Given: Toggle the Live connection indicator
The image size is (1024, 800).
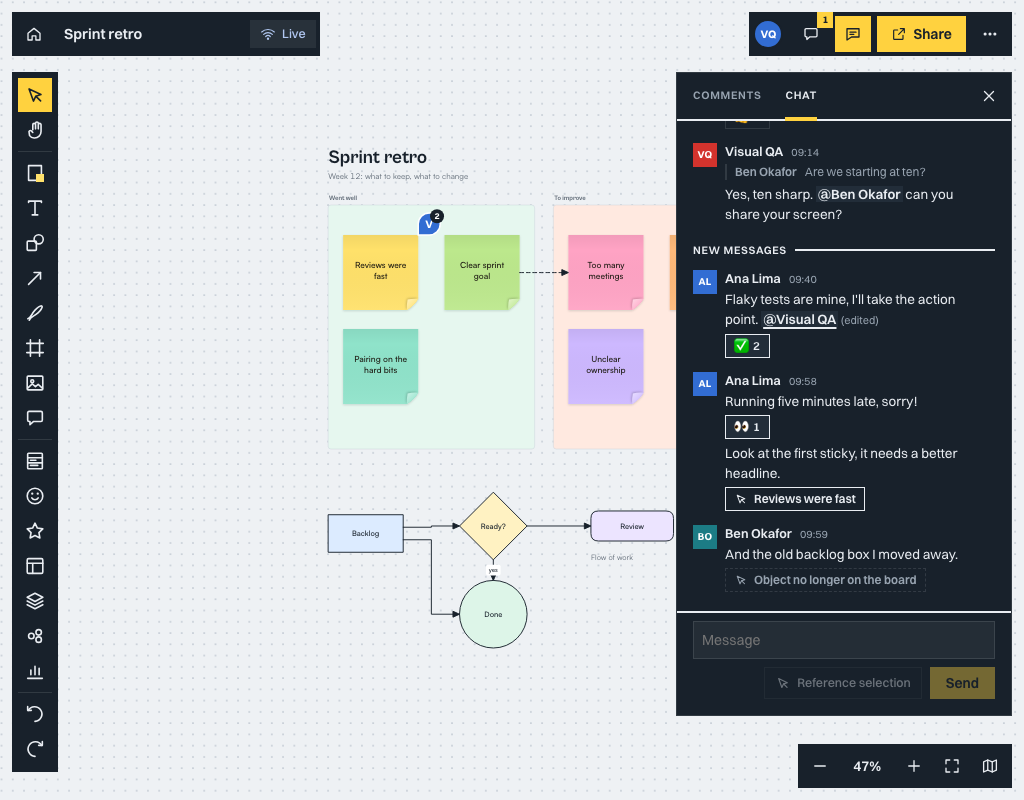Looking at the screenshot, I should [x=283, y=34].
